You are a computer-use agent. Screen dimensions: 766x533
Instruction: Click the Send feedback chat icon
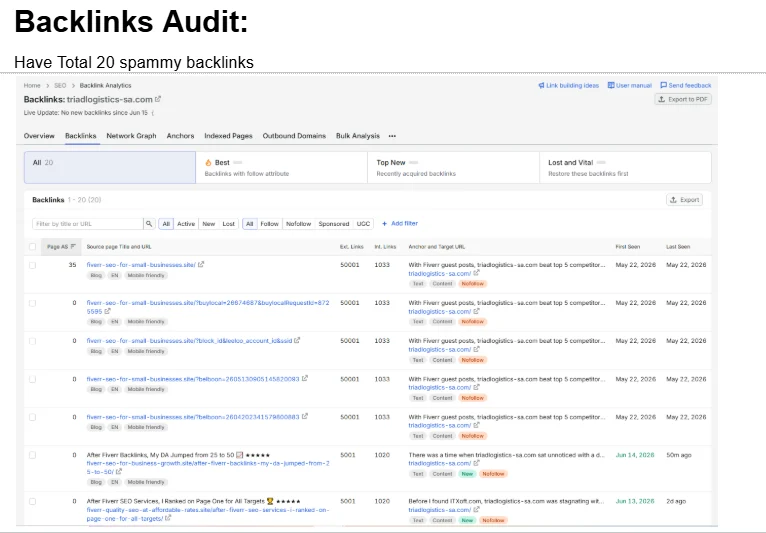click(663, 85)
